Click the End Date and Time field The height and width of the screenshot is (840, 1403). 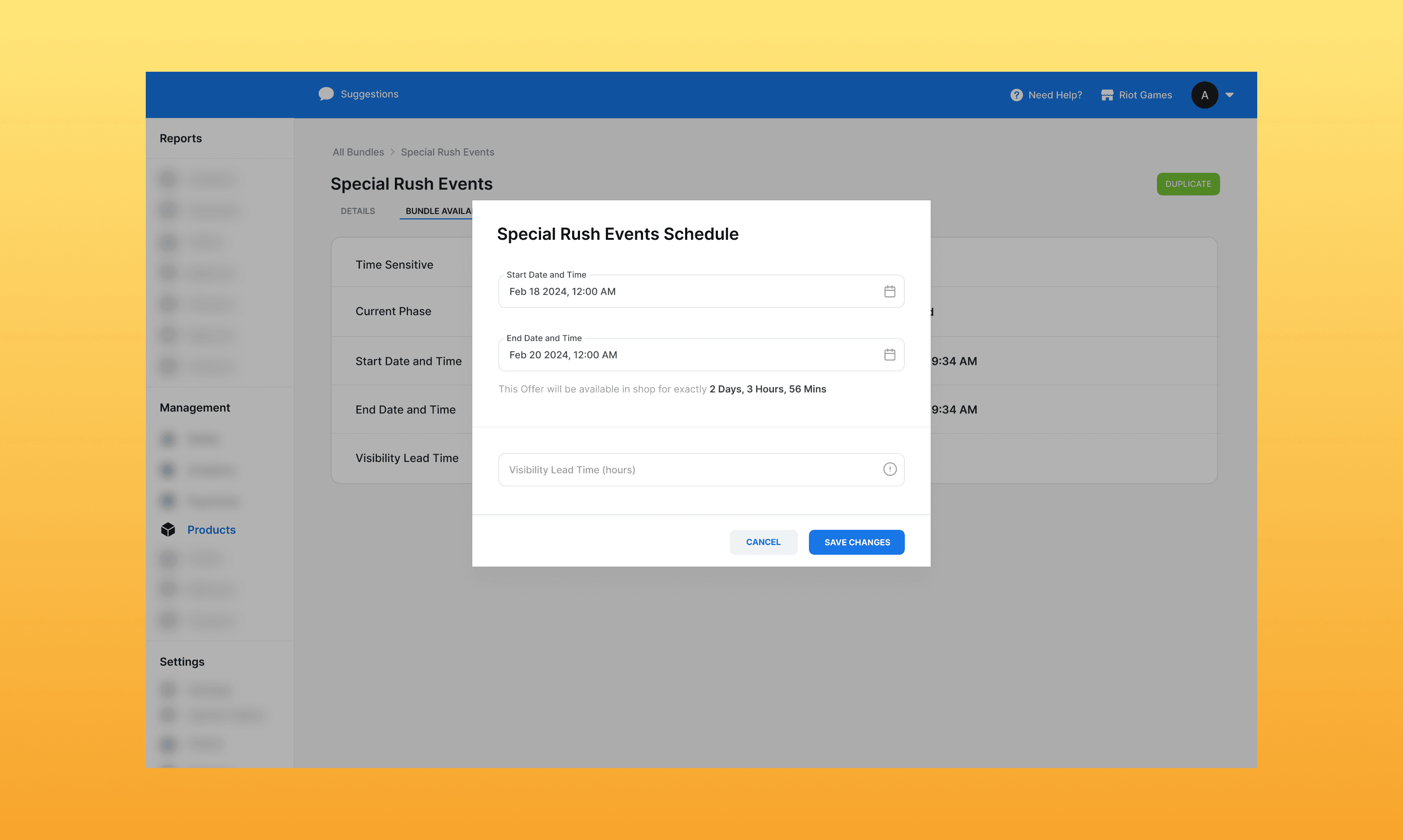coord(679,355)
